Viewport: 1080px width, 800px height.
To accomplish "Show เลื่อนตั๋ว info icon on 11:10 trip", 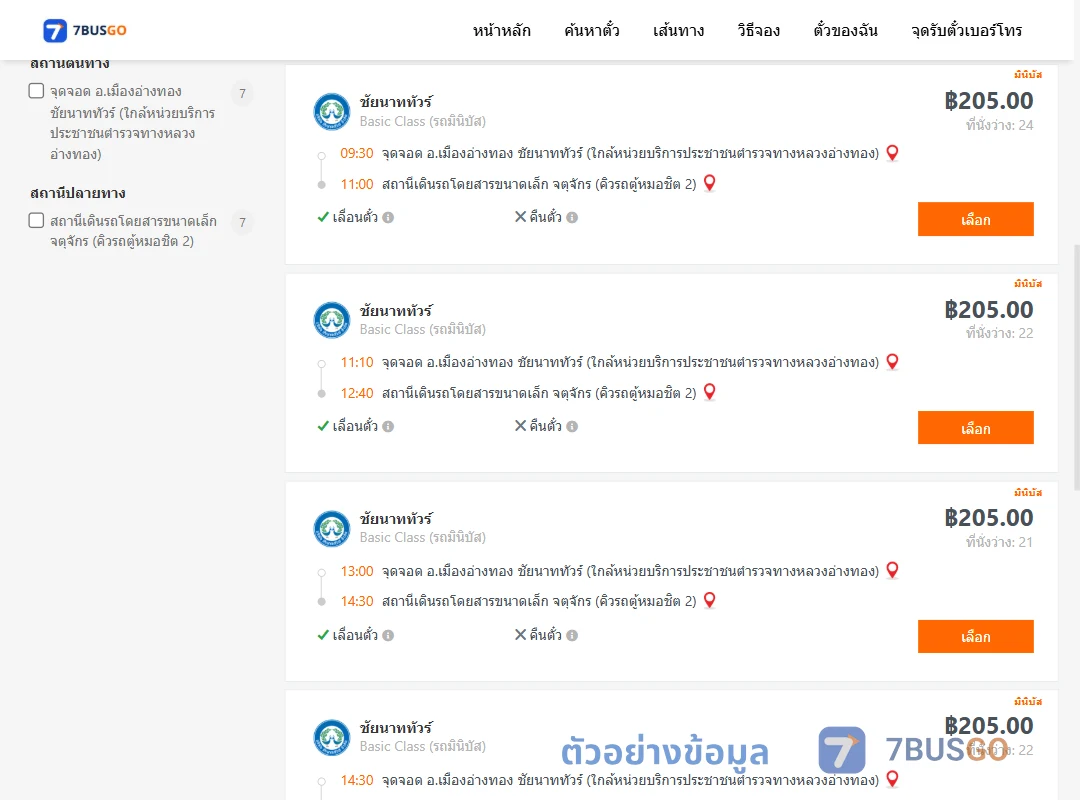I will [x=388, y=427].
